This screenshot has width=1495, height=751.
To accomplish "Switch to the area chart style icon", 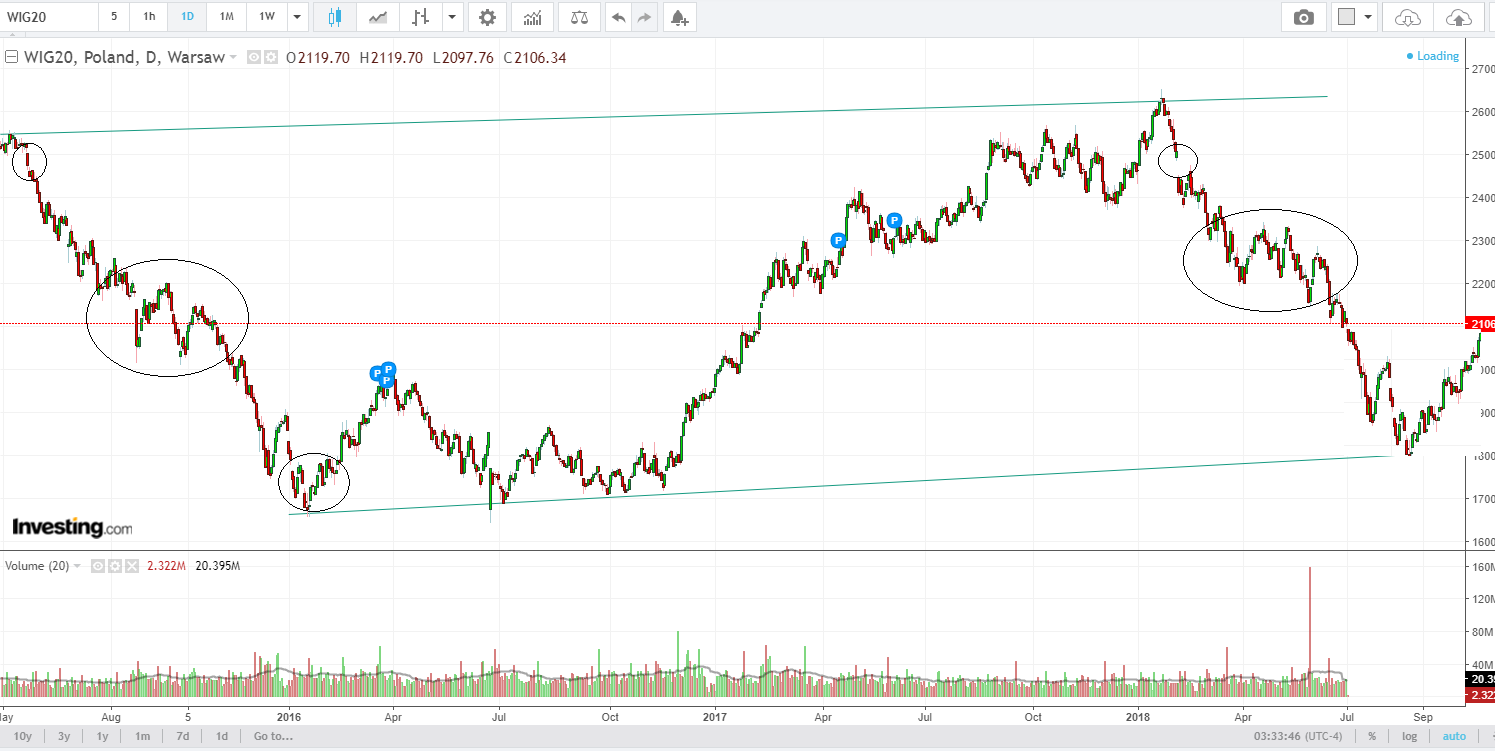I will (x=378, y=17).
